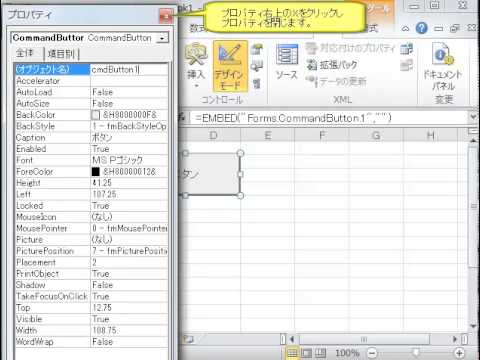Toggle デザインモード button

(230, 66)
